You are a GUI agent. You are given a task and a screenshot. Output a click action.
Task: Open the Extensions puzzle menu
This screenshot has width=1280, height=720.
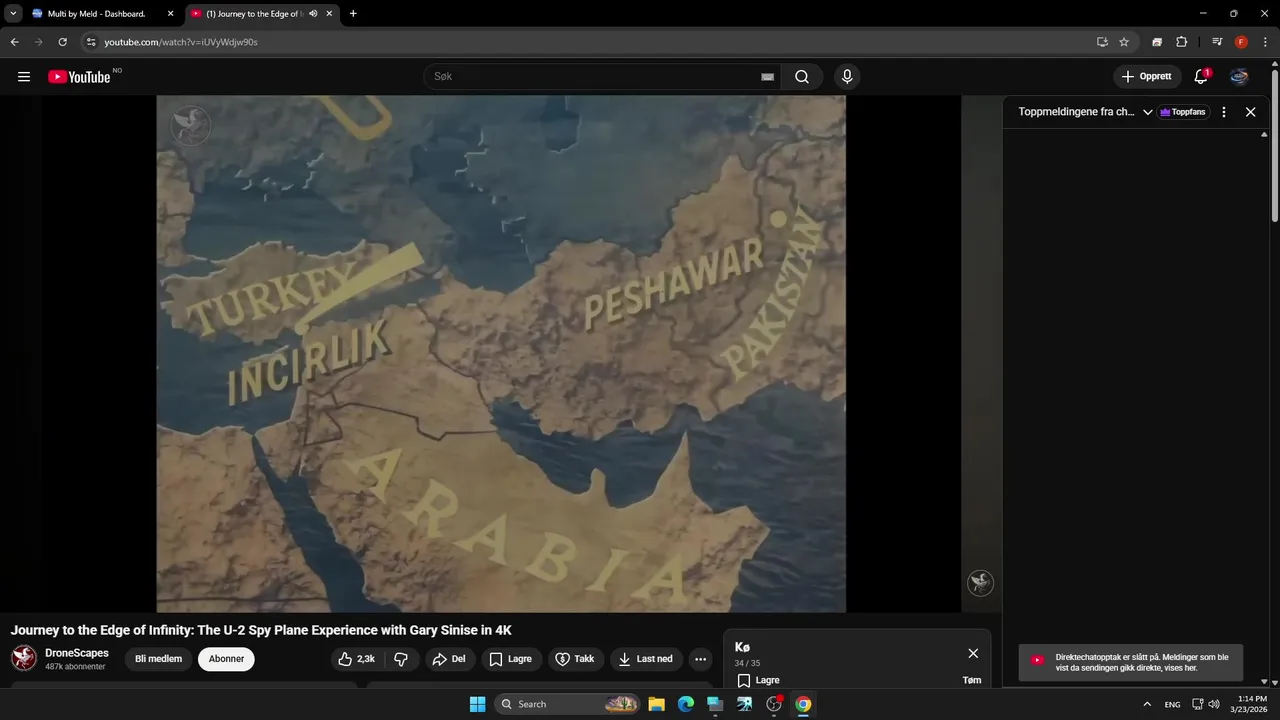pos(1181,42)
